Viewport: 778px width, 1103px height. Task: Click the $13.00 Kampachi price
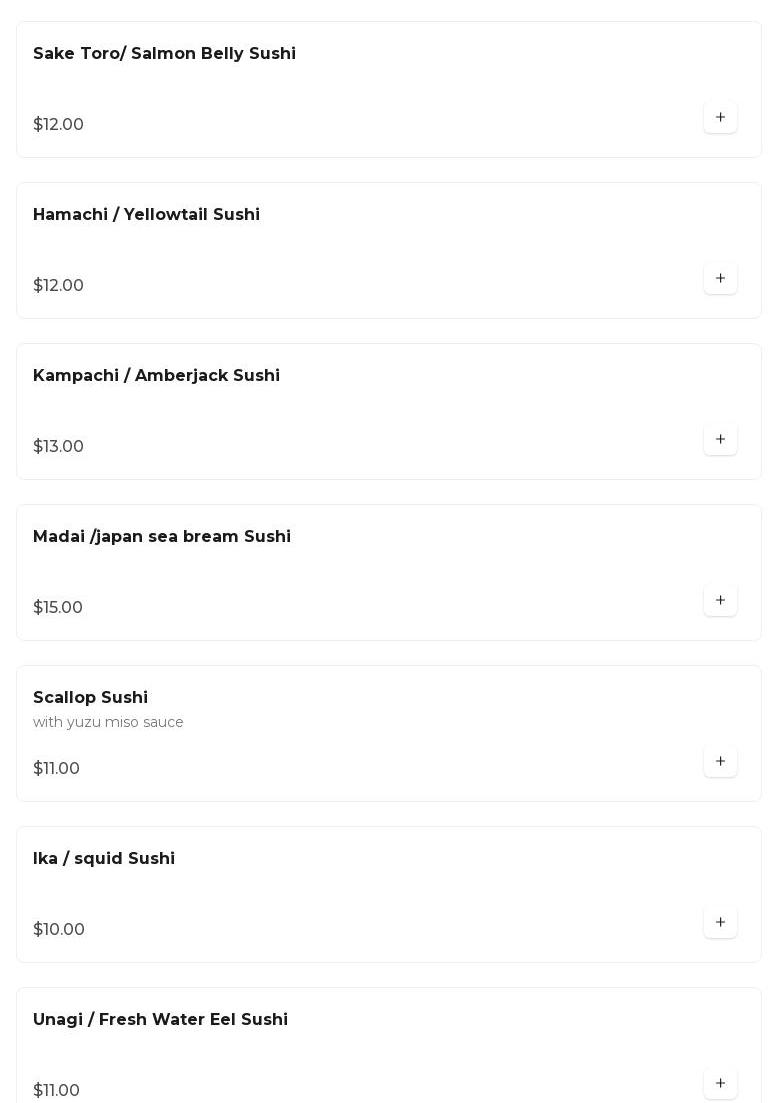(58, 447)
